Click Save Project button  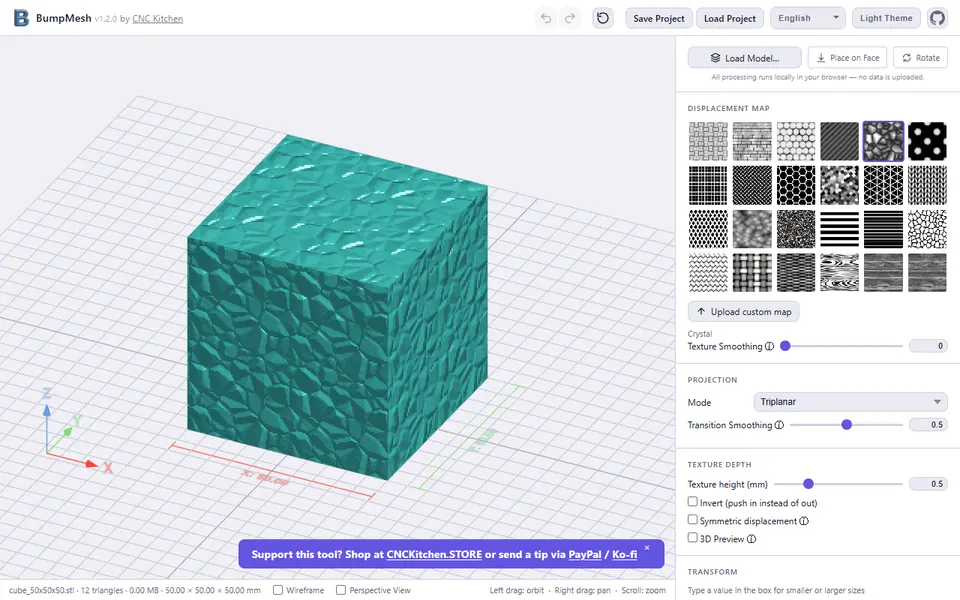(x=659, y=18)
